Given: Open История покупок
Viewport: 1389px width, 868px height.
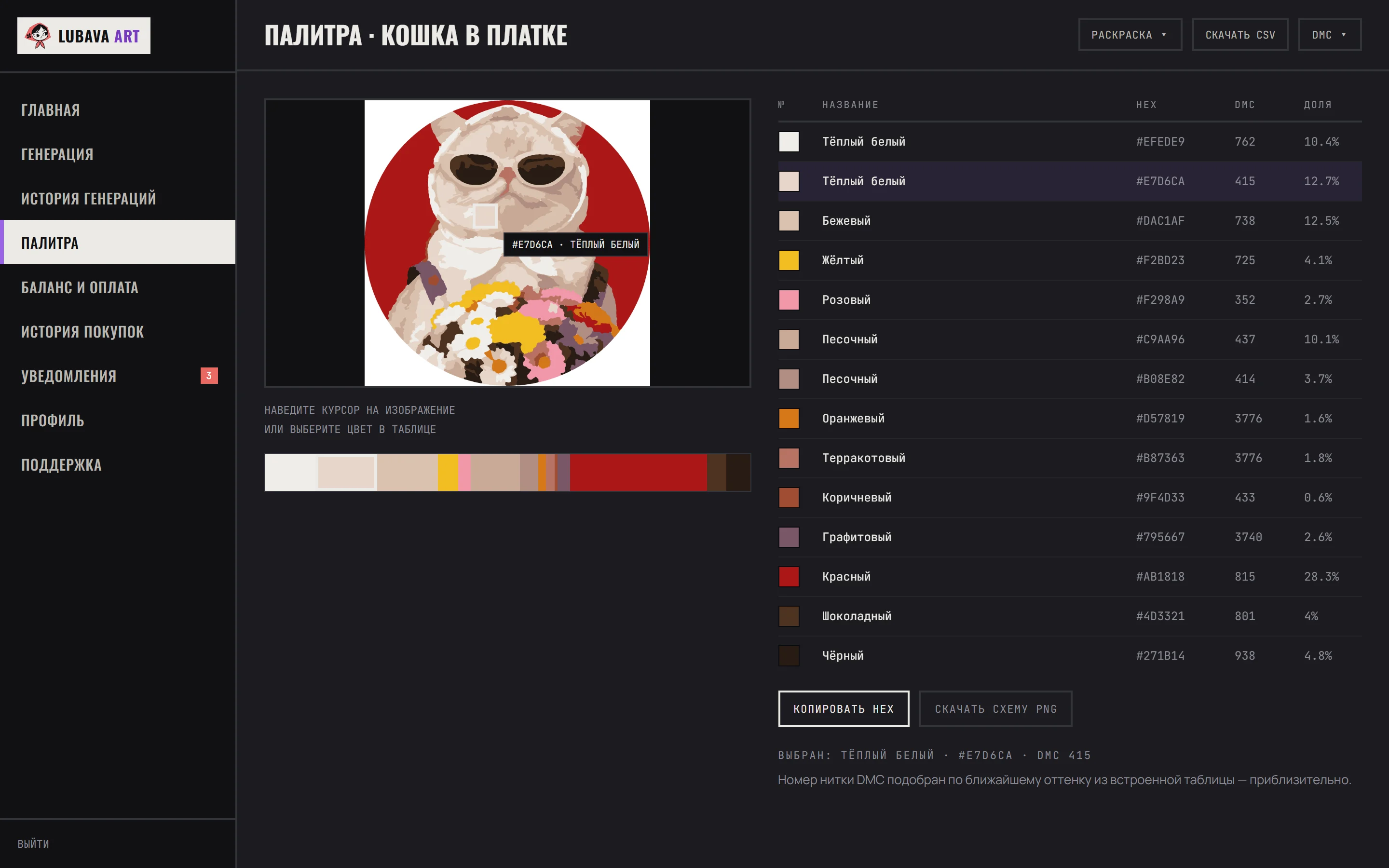Looking at the screenshot, I should click(x=118, y=331).
